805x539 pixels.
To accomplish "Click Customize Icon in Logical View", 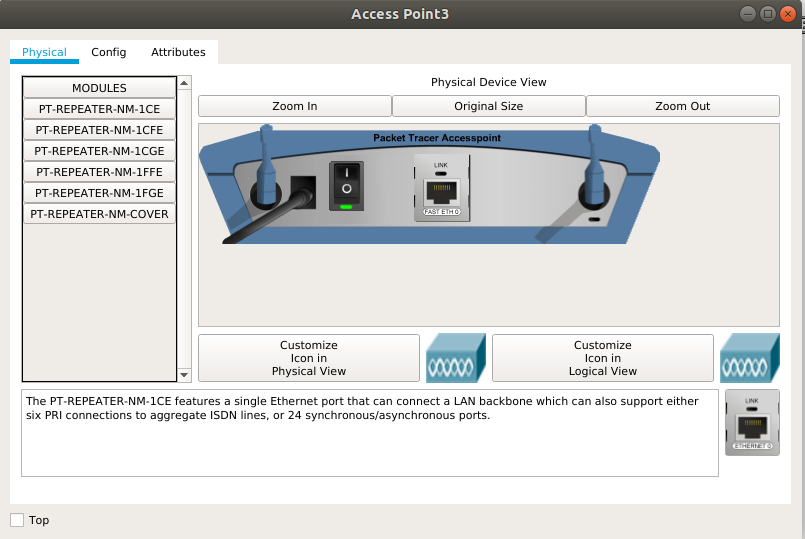I will click(602, 358).
